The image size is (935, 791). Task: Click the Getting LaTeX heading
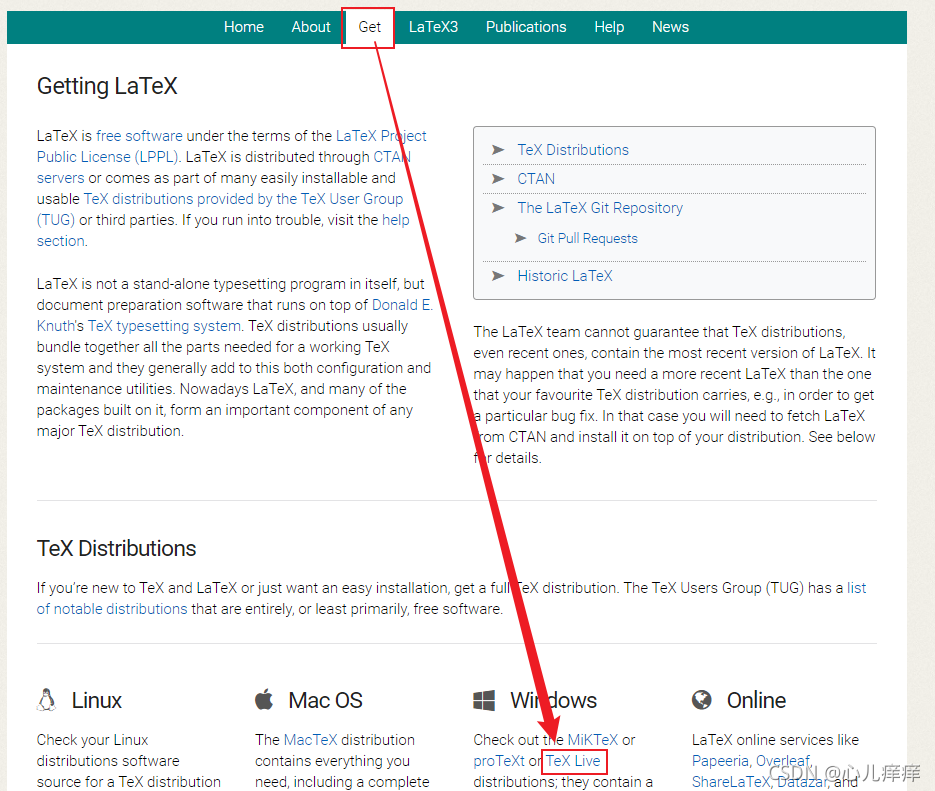[x=107, y=86]
